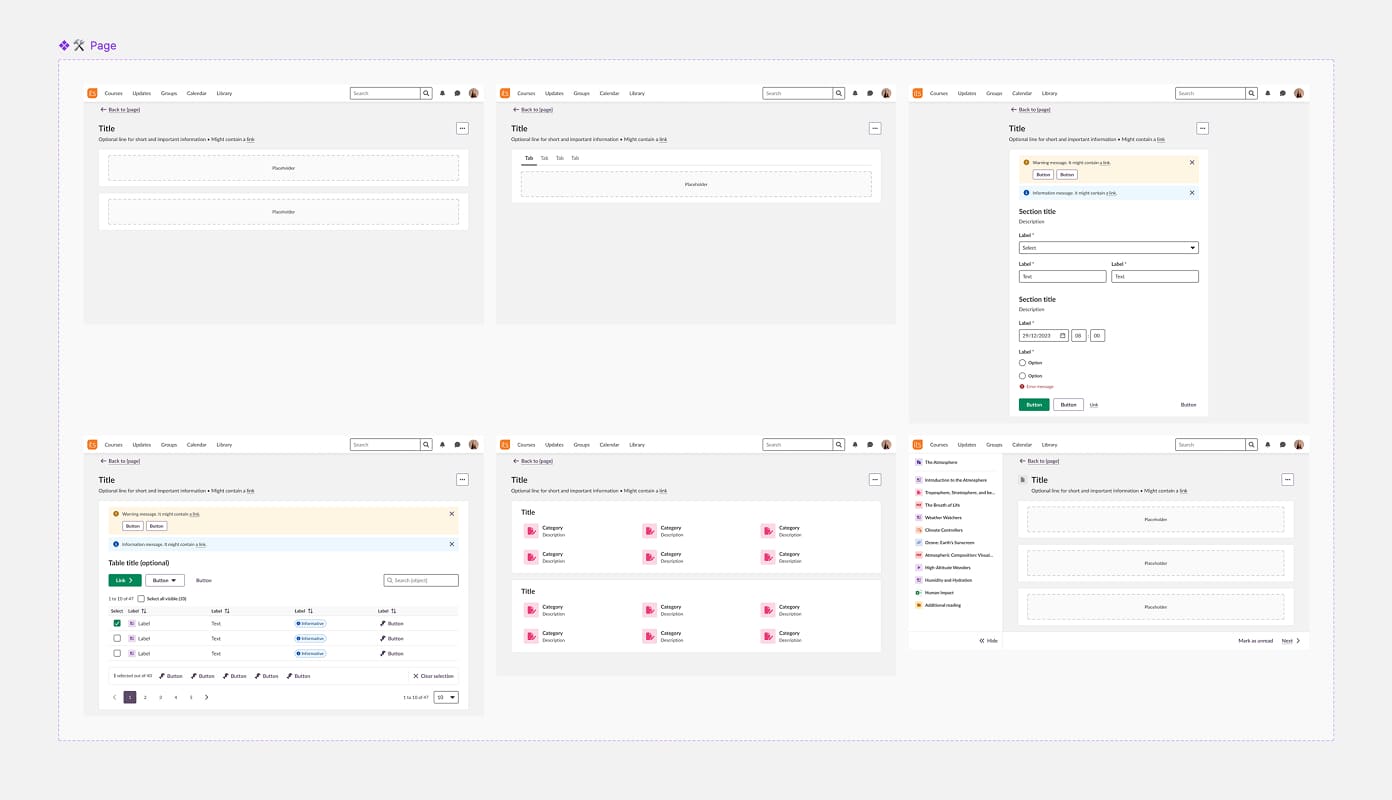The height and width of the screenshot is (800, 1392).
Task: Click the calendar icon in the date field
Action: click(x=1062, y=336)
